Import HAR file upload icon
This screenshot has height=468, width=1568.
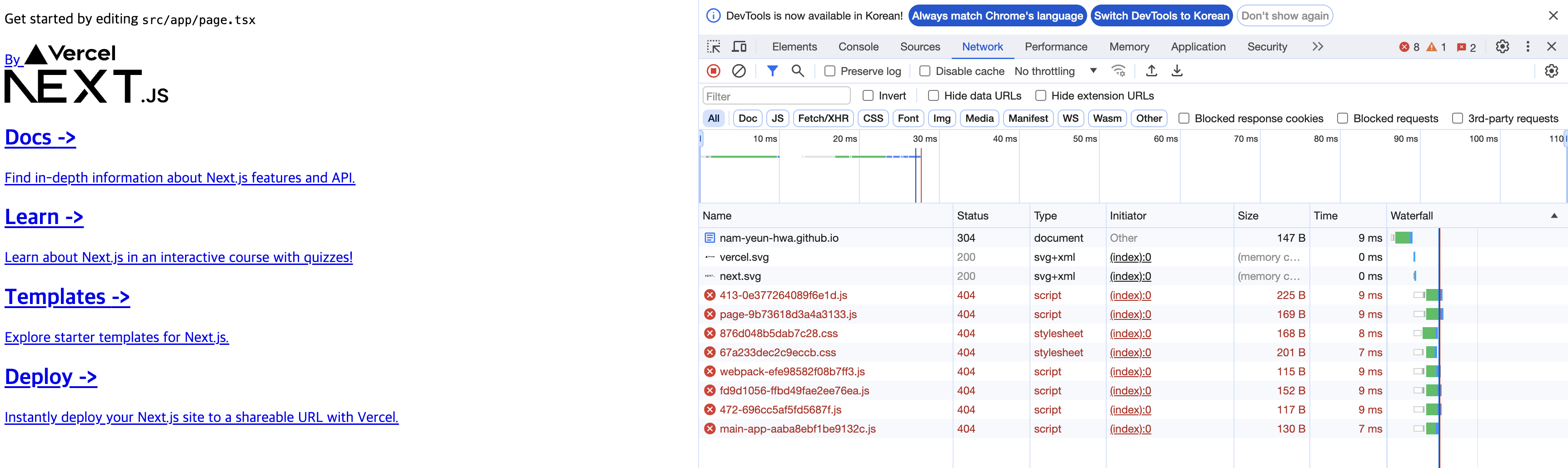coord(1151,71)
